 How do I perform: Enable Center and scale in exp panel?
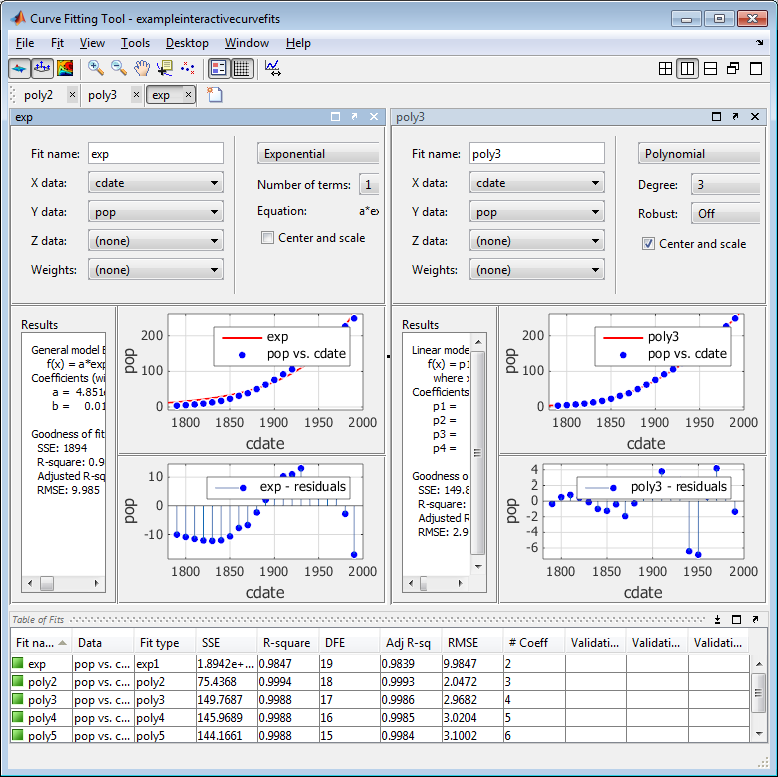267,238
